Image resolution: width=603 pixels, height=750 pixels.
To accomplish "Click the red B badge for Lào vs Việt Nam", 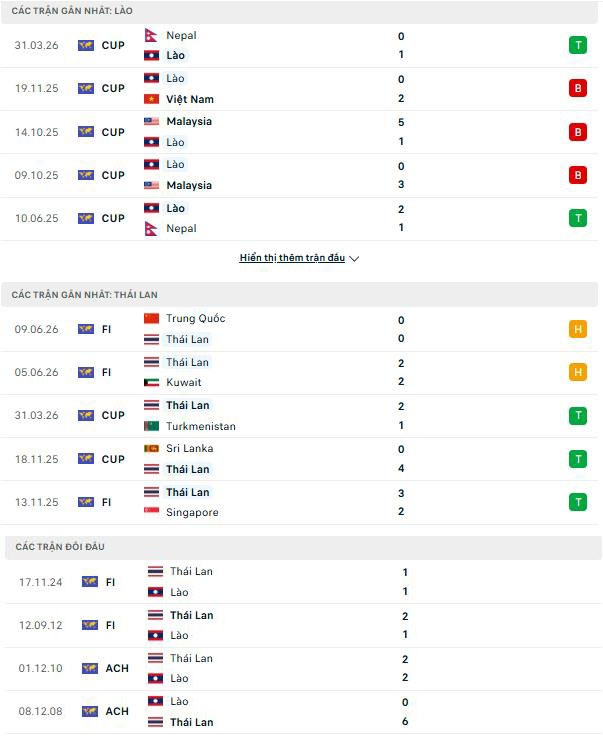I will (x=578, y=88).
